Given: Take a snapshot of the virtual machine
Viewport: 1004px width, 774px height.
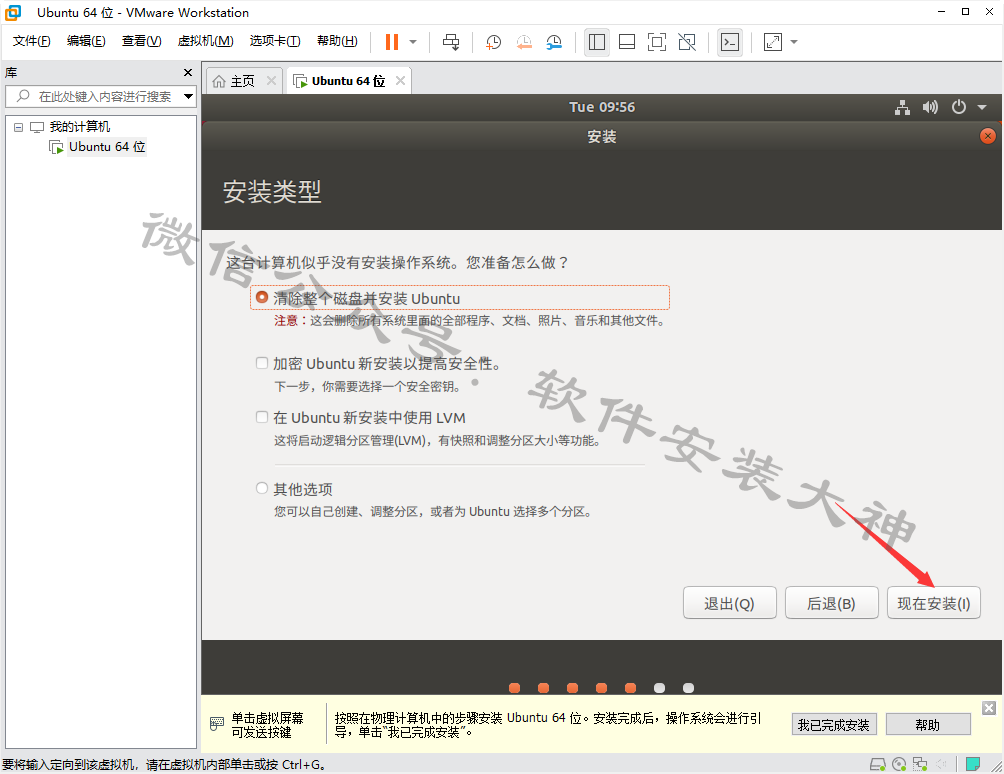Looking at the screenshot, I should [x=493, y=42].
